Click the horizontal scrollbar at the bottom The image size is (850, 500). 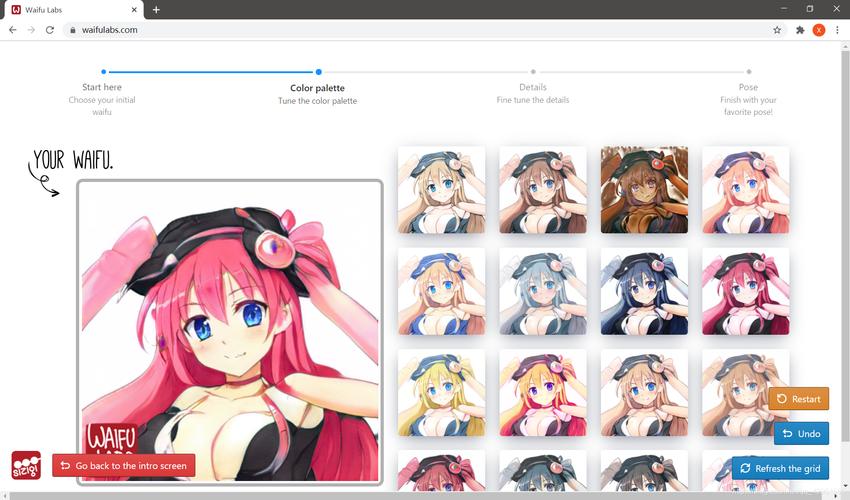coord(420,496)
